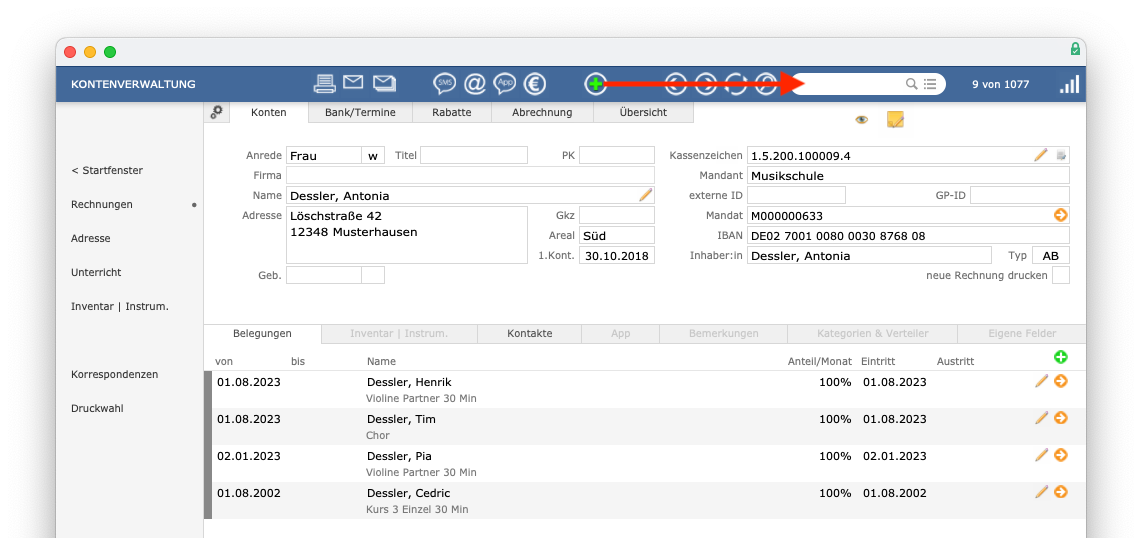Select the Belegungen tab
Image resolution: width=1142 pixels, height=538 pixels.
262,333
